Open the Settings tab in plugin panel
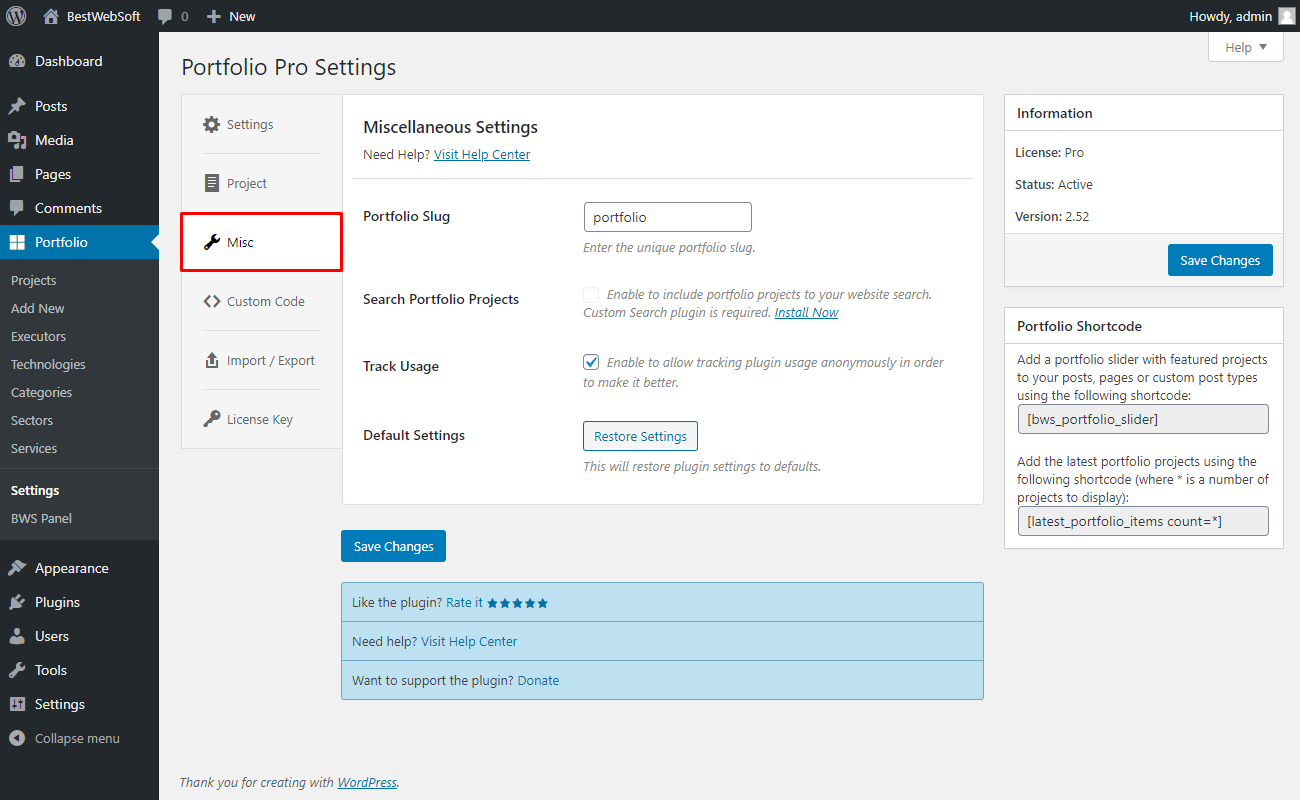The image size is (1300, 800). [x=261, y=125]
